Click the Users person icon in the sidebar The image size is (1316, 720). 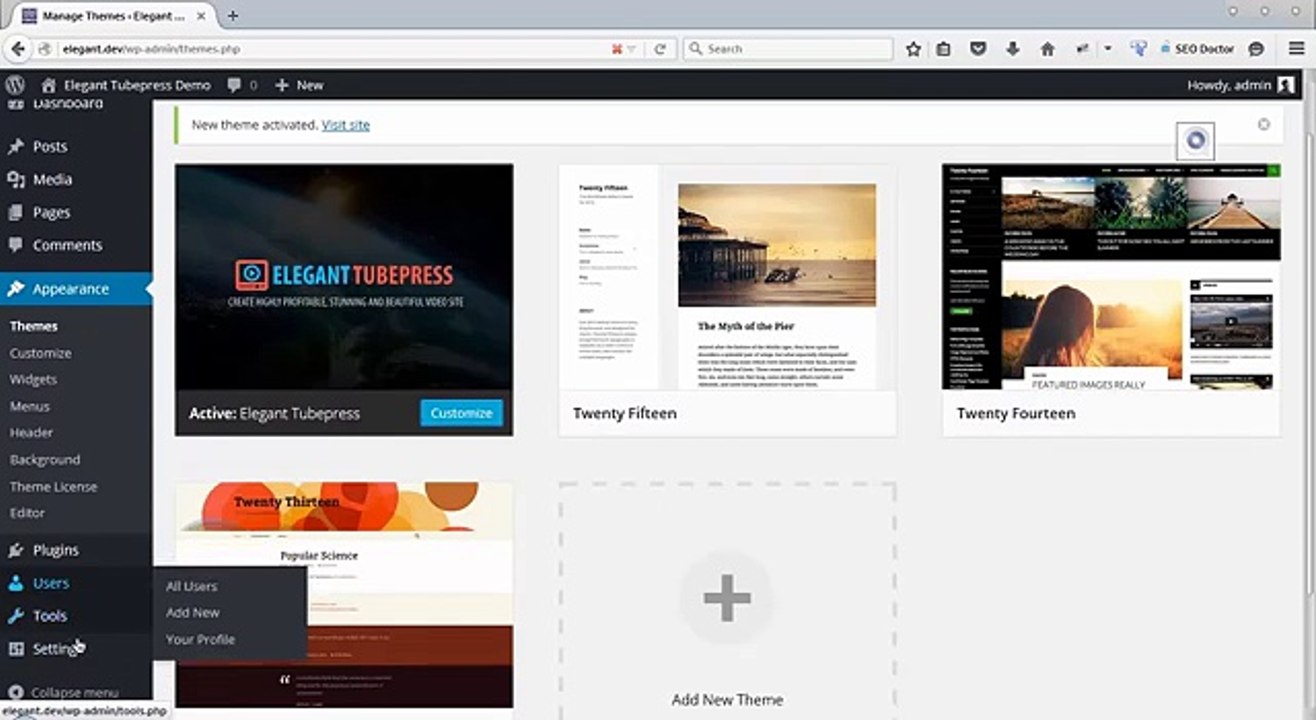[15, 583]
